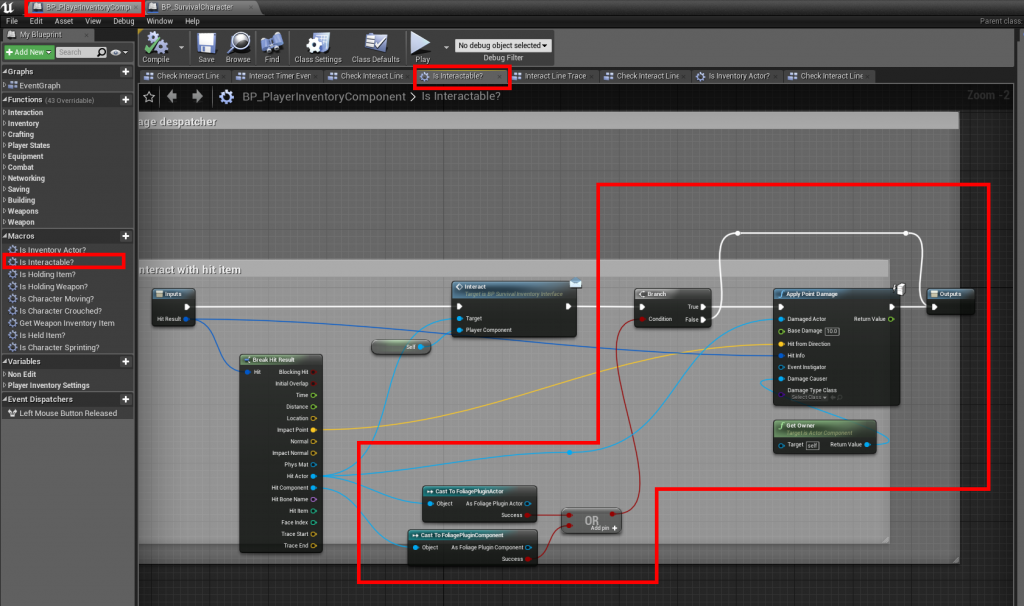This screenshot has height=606, width=1024.
Task: Click the search icon in My Blueprint
Action: 101,52
